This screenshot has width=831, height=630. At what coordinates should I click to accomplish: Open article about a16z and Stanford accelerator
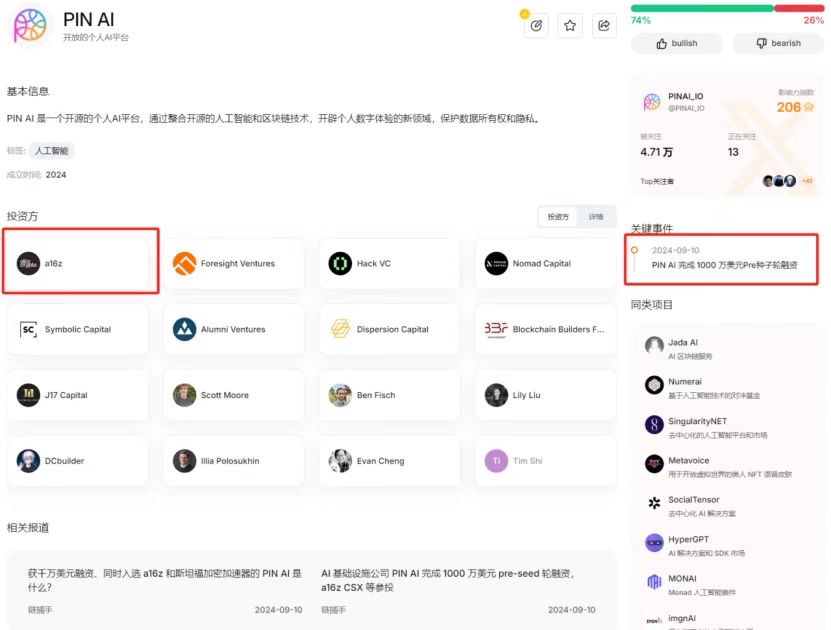click(165, 580)
